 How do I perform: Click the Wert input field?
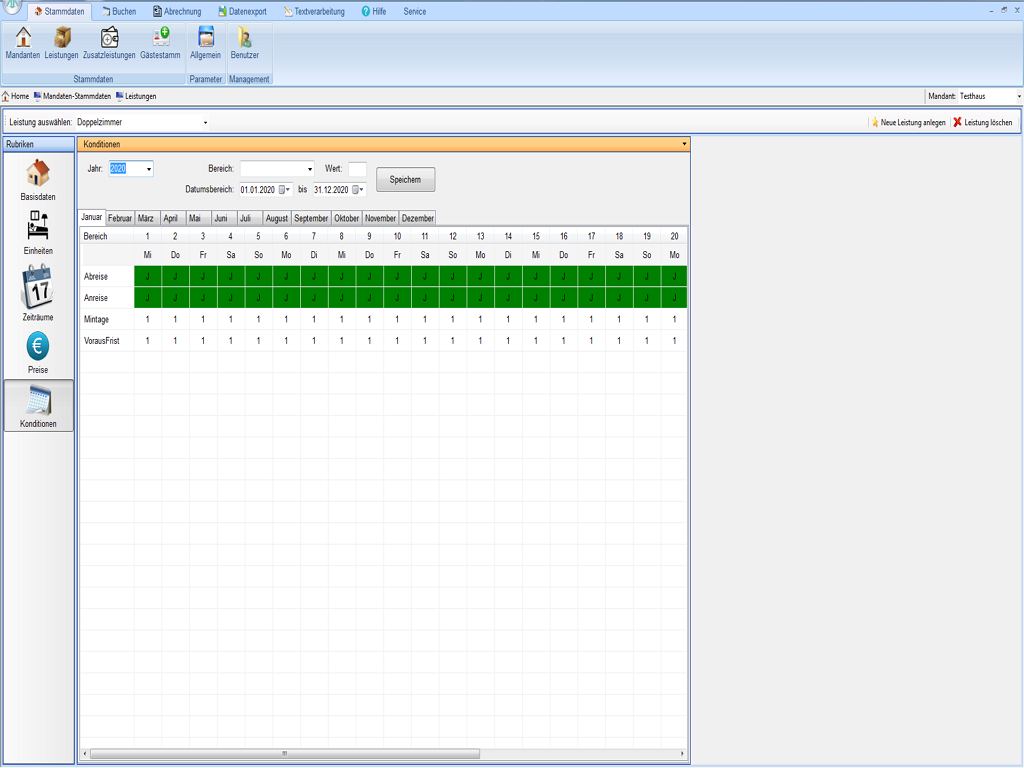pyautogui.click(x=357, y=169)
